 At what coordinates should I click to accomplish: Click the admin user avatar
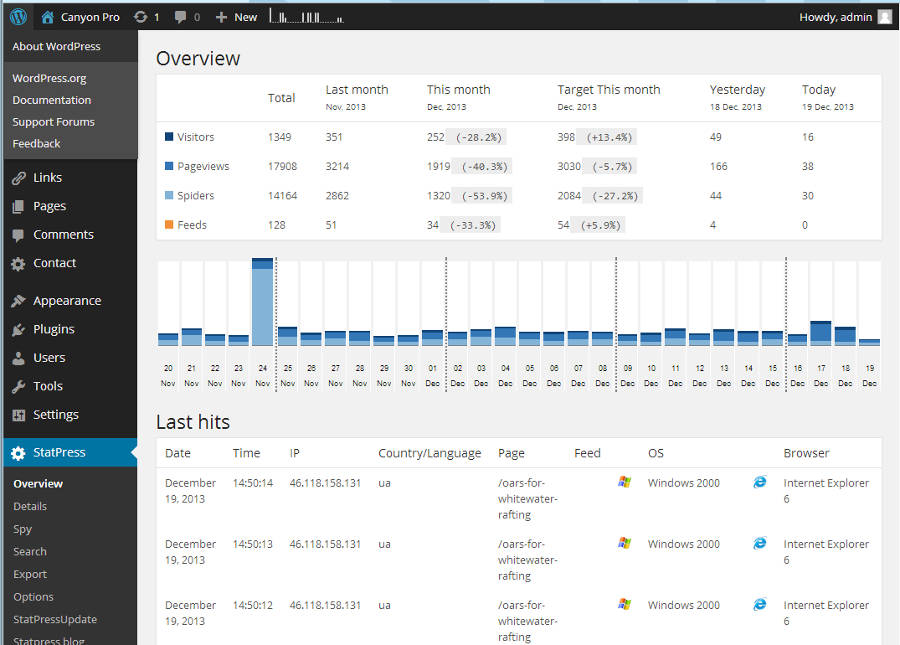pos(884,17)
